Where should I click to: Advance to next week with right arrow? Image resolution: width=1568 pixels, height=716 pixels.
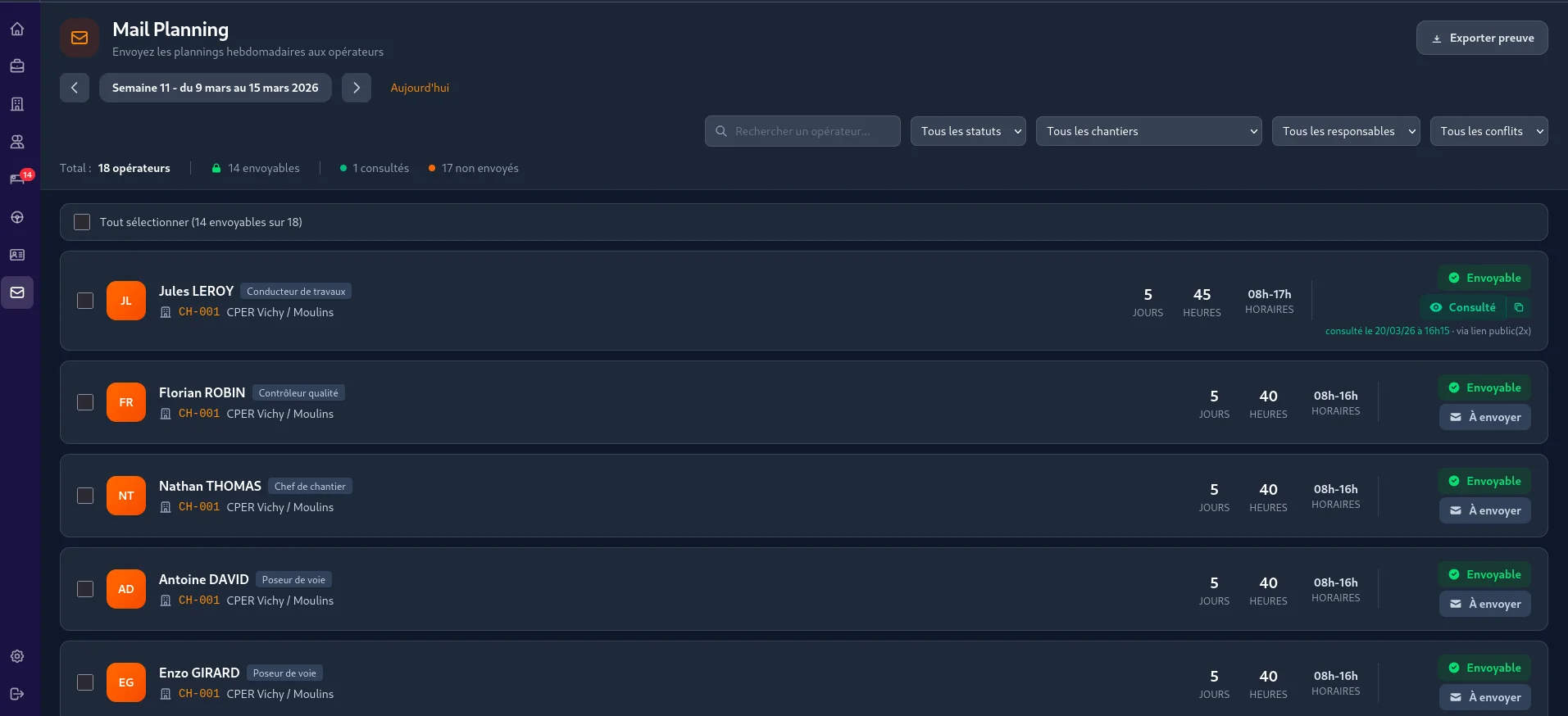tap(357, 88)
